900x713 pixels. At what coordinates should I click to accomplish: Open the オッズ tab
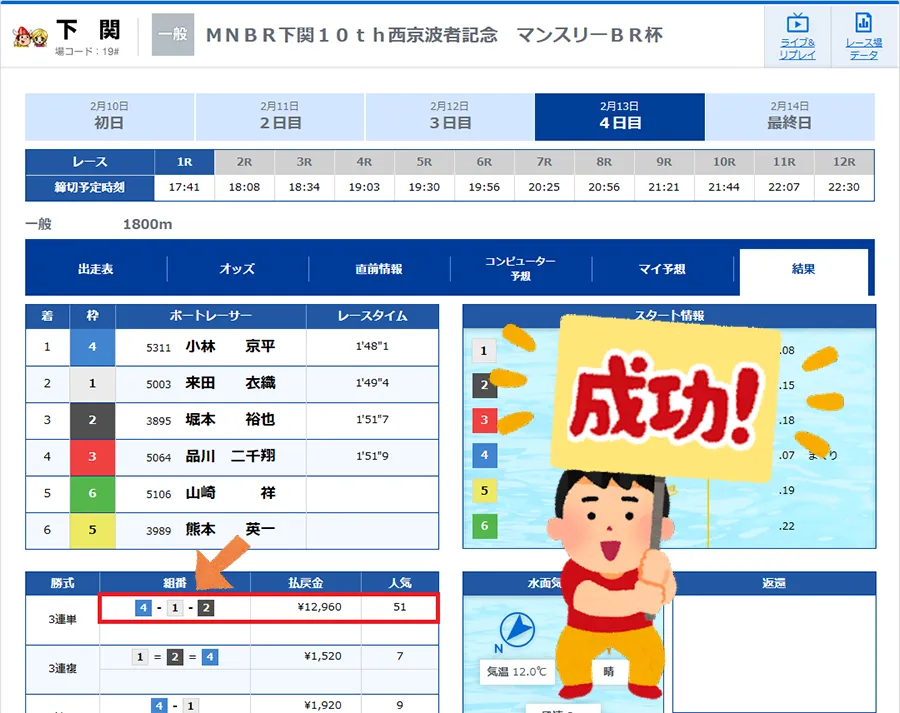(237, 269)
